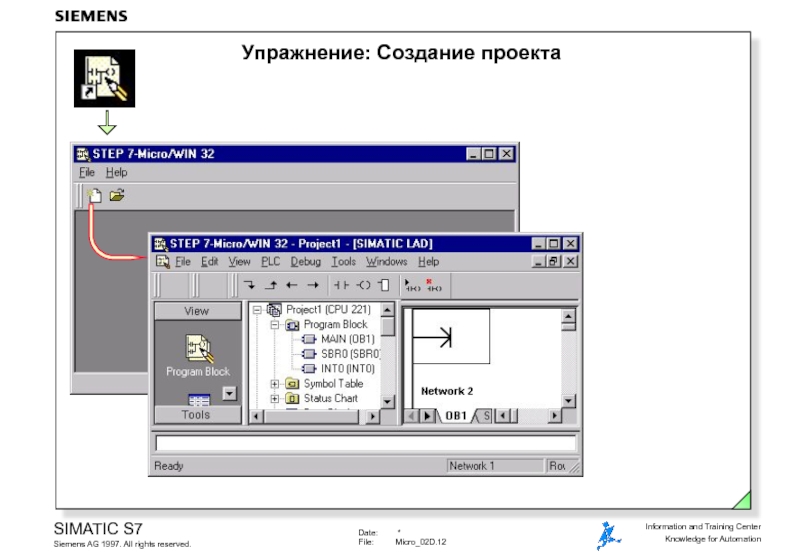This screenshot has height=554, width=800.
Task: Click the LAD cursor box in Network 1
Action: (451, 336)
